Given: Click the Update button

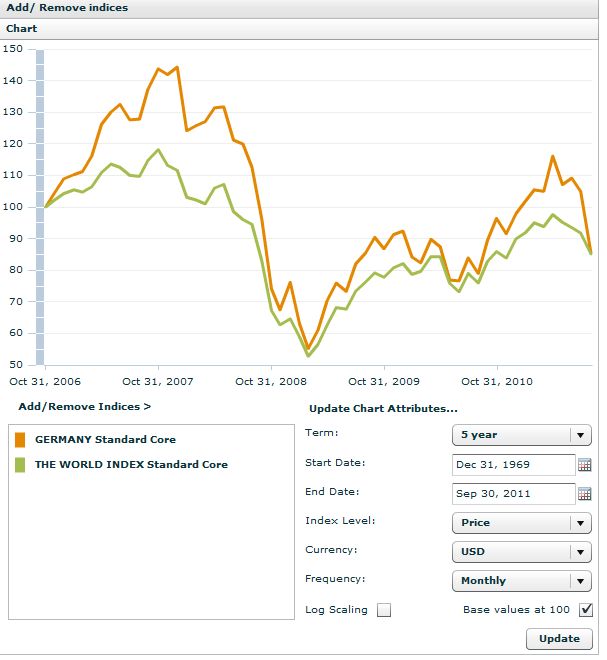Looking at the screenshot, I should [559, 639].
